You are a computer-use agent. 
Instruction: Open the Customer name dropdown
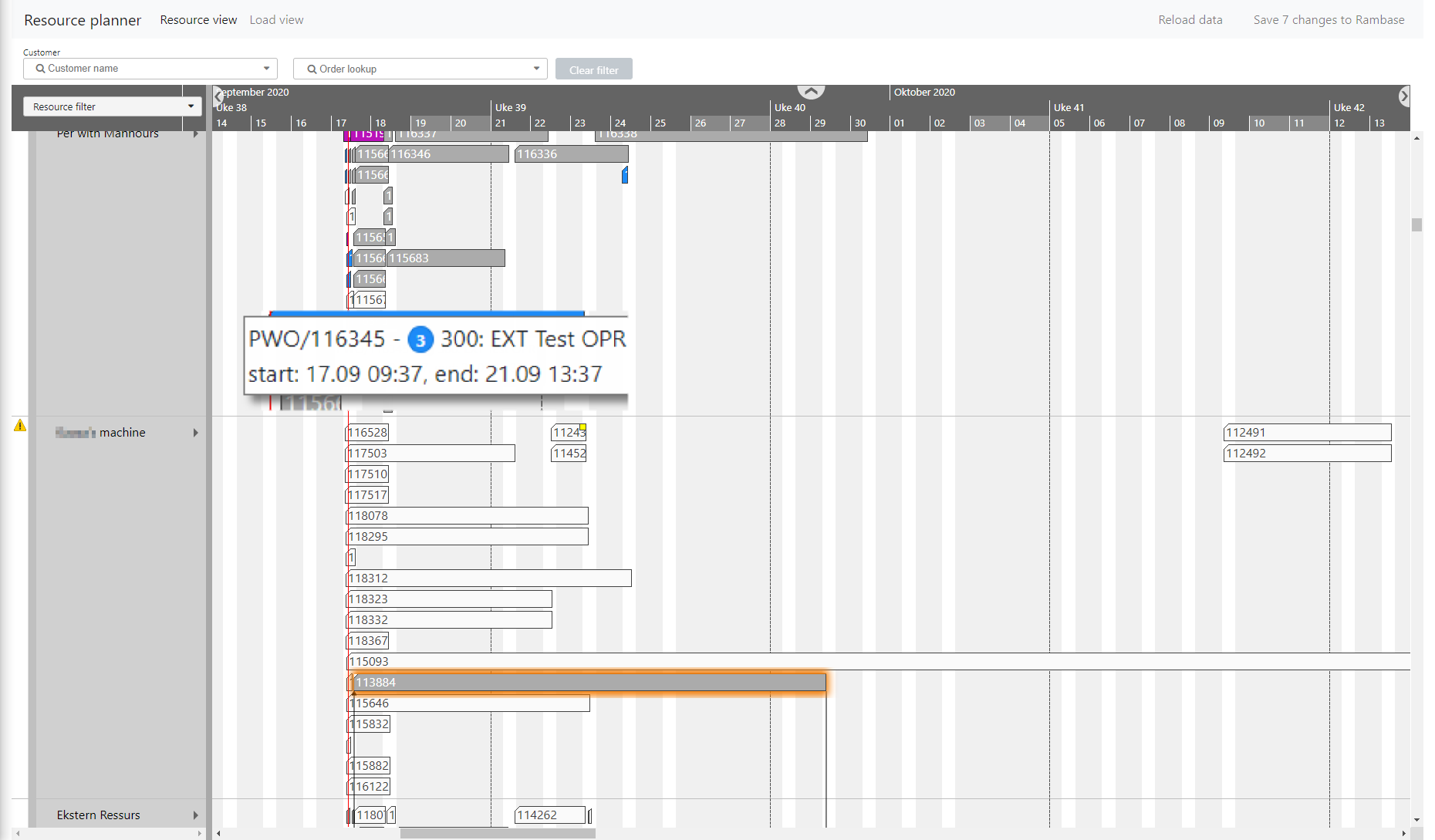pyautogui.click(x=266, y=69)
